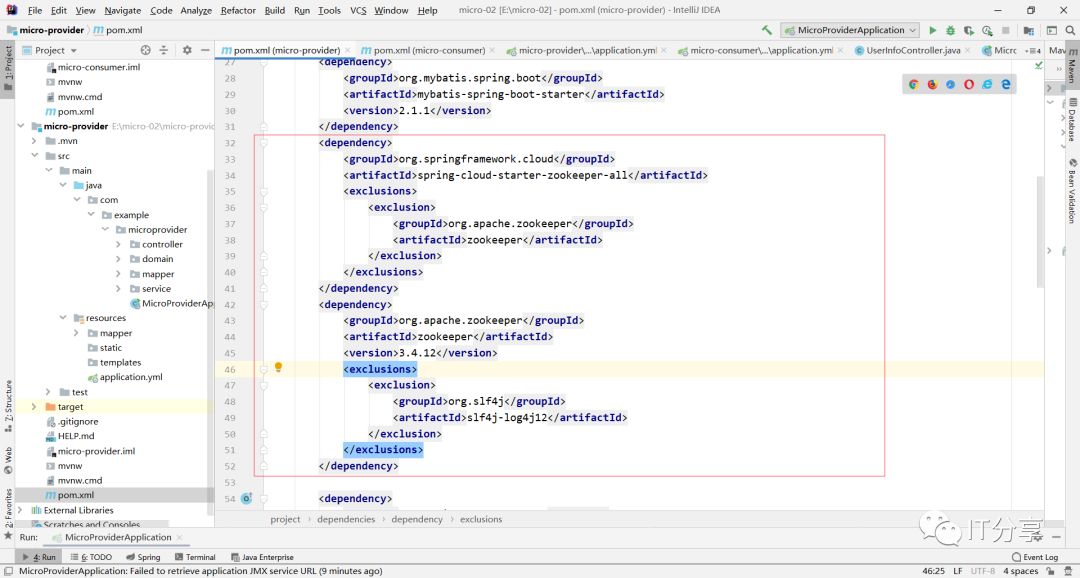
Task: Click the tool window quick-access icon in status bar
Action: tap(8, 570)
